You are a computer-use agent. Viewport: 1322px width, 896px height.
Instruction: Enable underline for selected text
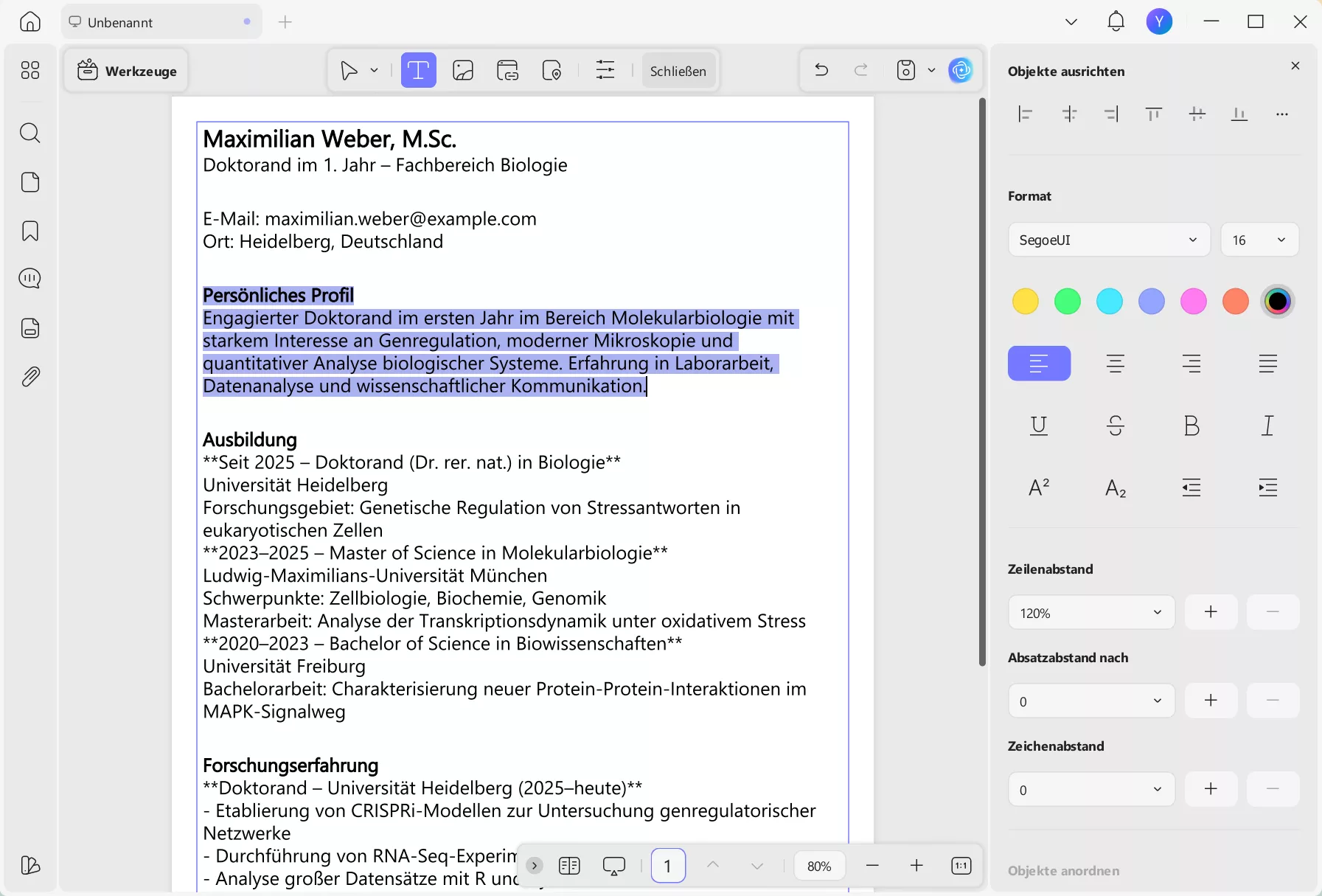[1040, 426]
